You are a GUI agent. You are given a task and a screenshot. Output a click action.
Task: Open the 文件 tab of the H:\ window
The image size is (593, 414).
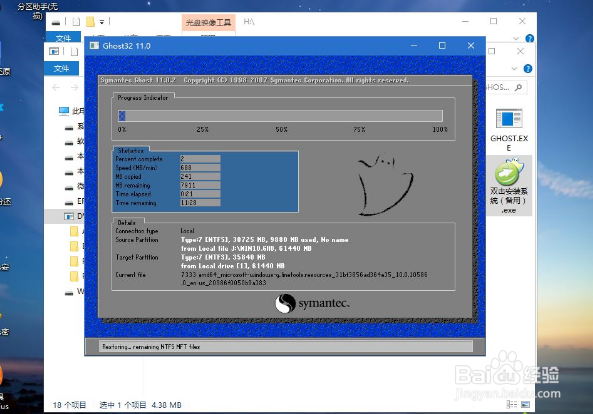coord(63,38)
